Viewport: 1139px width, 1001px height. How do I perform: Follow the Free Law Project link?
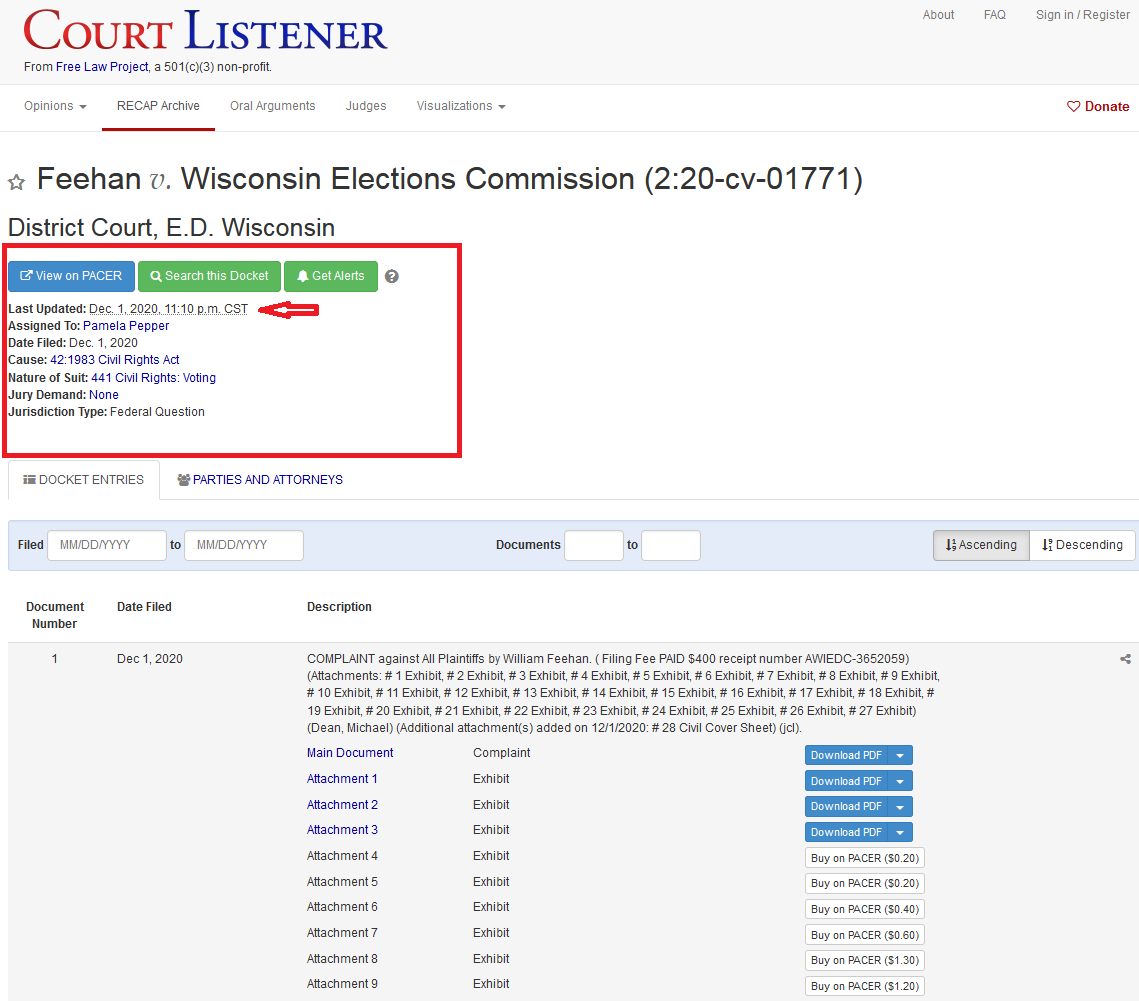pos(102,67)
